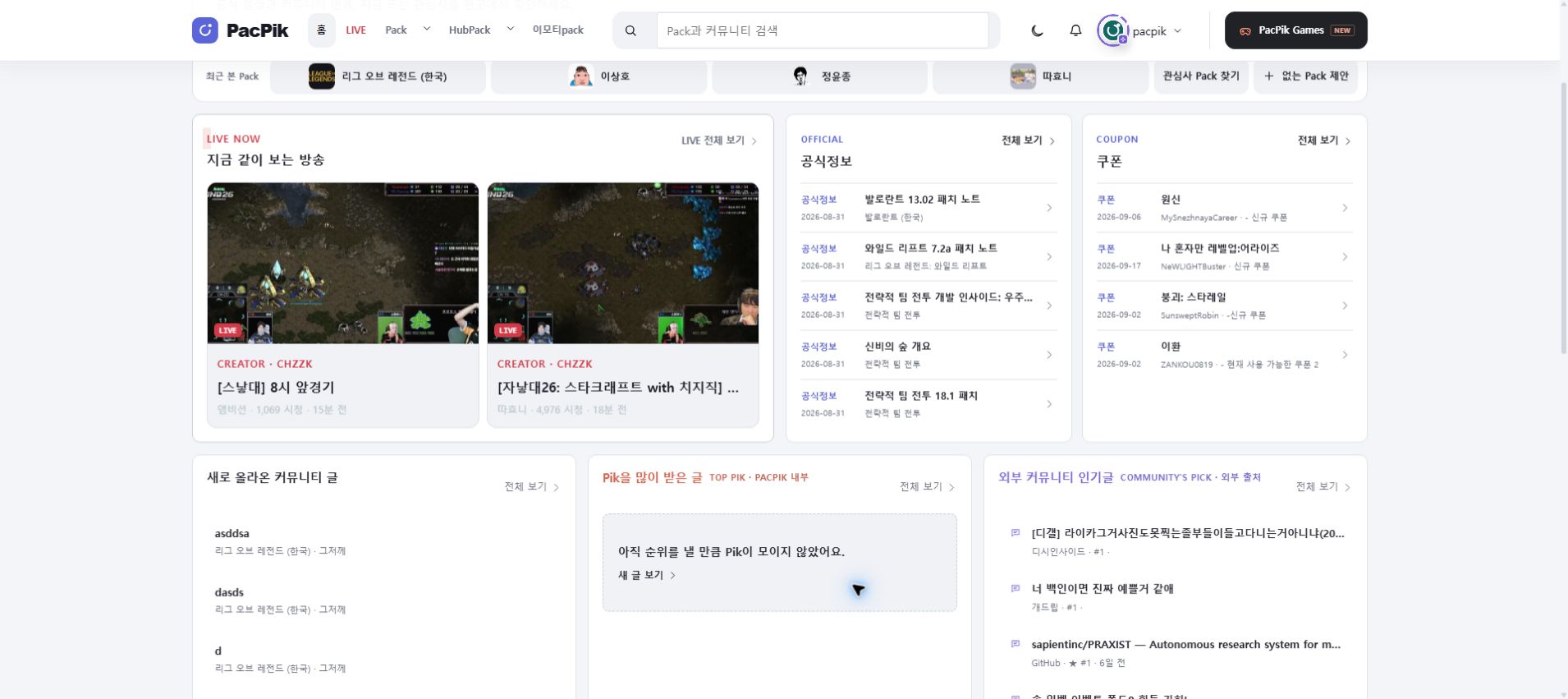Click 없는 Pack 제안 button
1568x699 pixels.
(x=1305, y=76)
